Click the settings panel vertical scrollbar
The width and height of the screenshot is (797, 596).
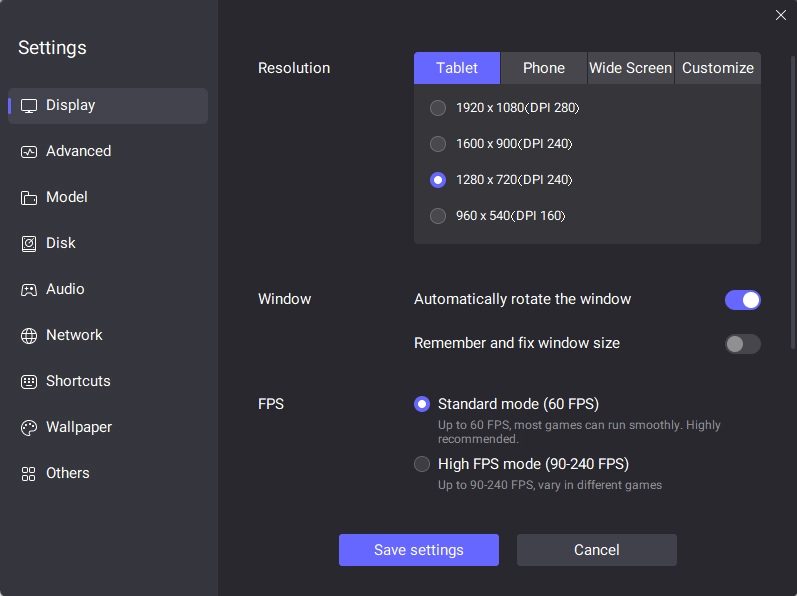(792, 203)
